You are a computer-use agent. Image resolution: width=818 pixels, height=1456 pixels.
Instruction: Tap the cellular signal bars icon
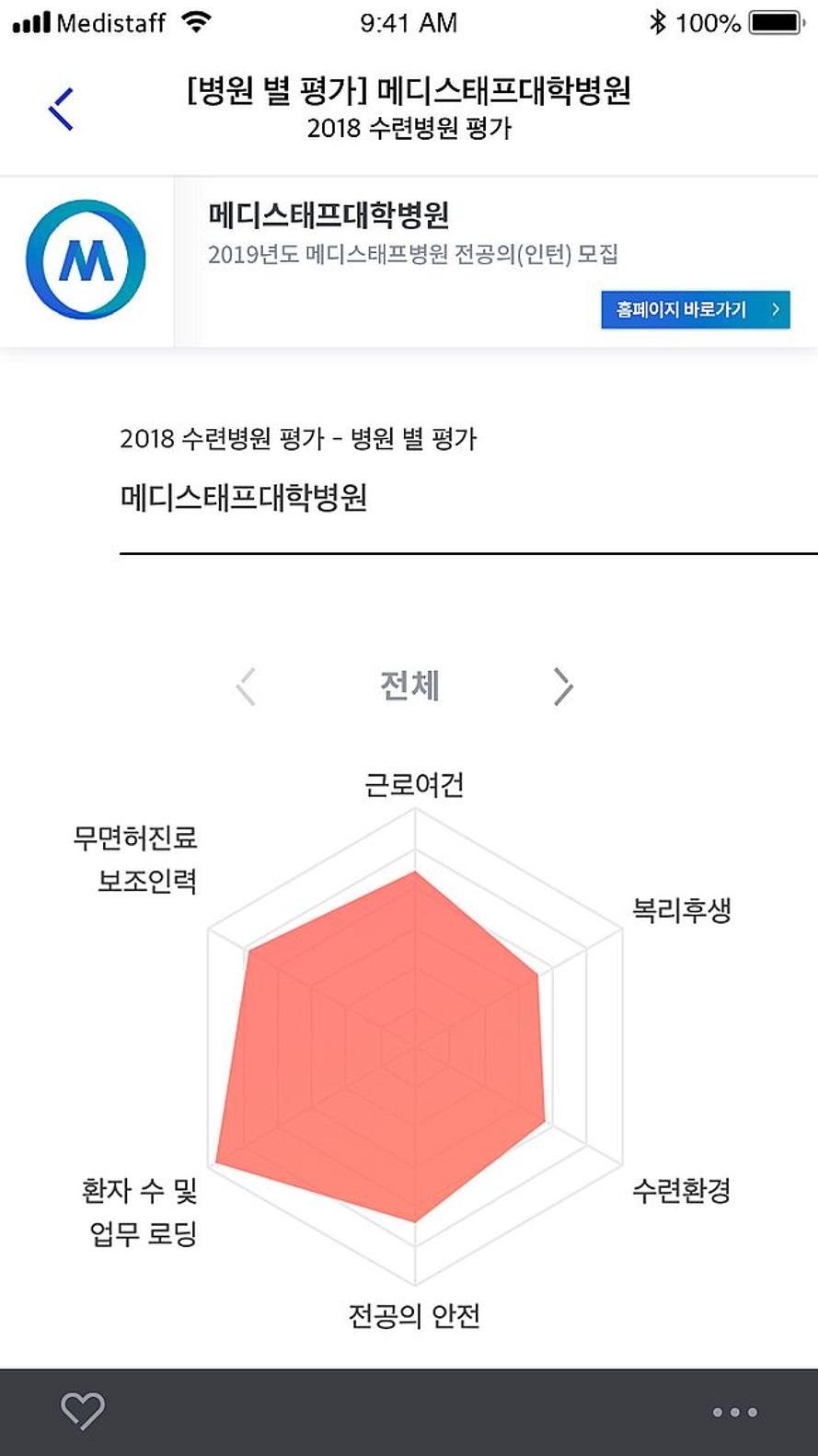31,22
